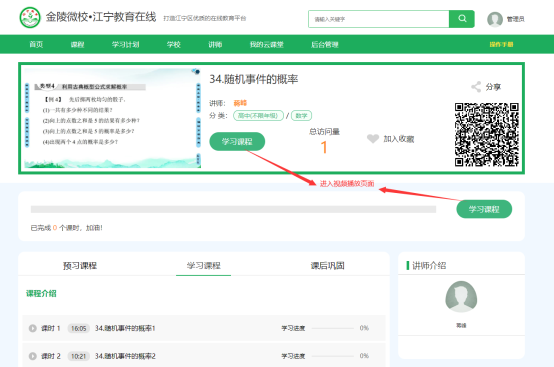Click the course video thumbnail
The width and height of the screenshot is (554, 367).
[x=112, y=118]
